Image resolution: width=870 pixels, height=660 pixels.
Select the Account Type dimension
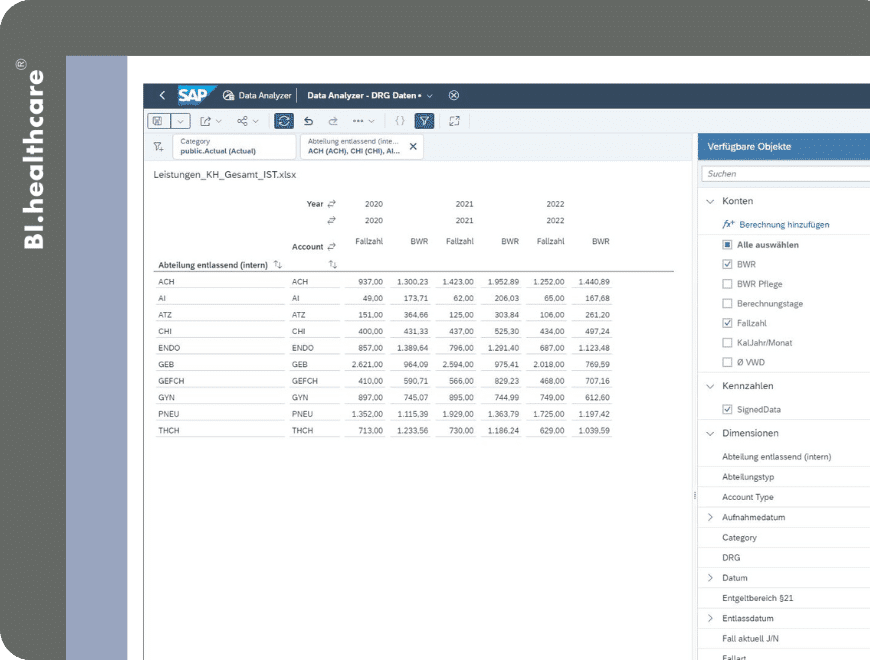[x=747, y=497]
